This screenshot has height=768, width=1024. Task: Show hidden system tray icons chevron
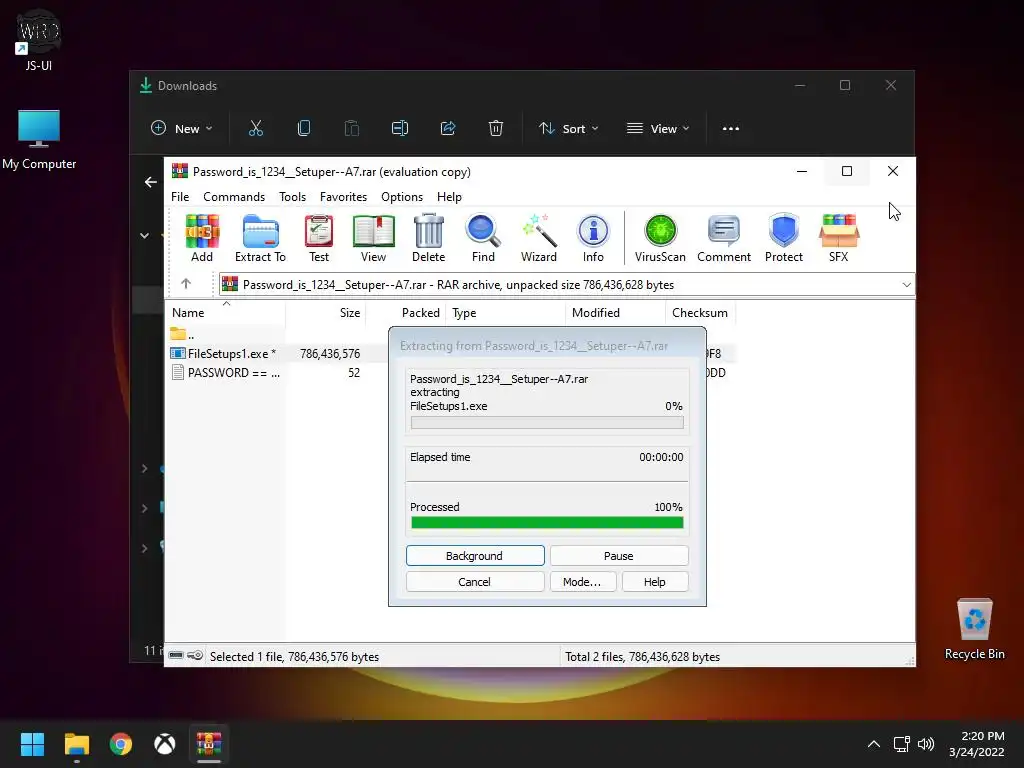(x=874, y=744)
